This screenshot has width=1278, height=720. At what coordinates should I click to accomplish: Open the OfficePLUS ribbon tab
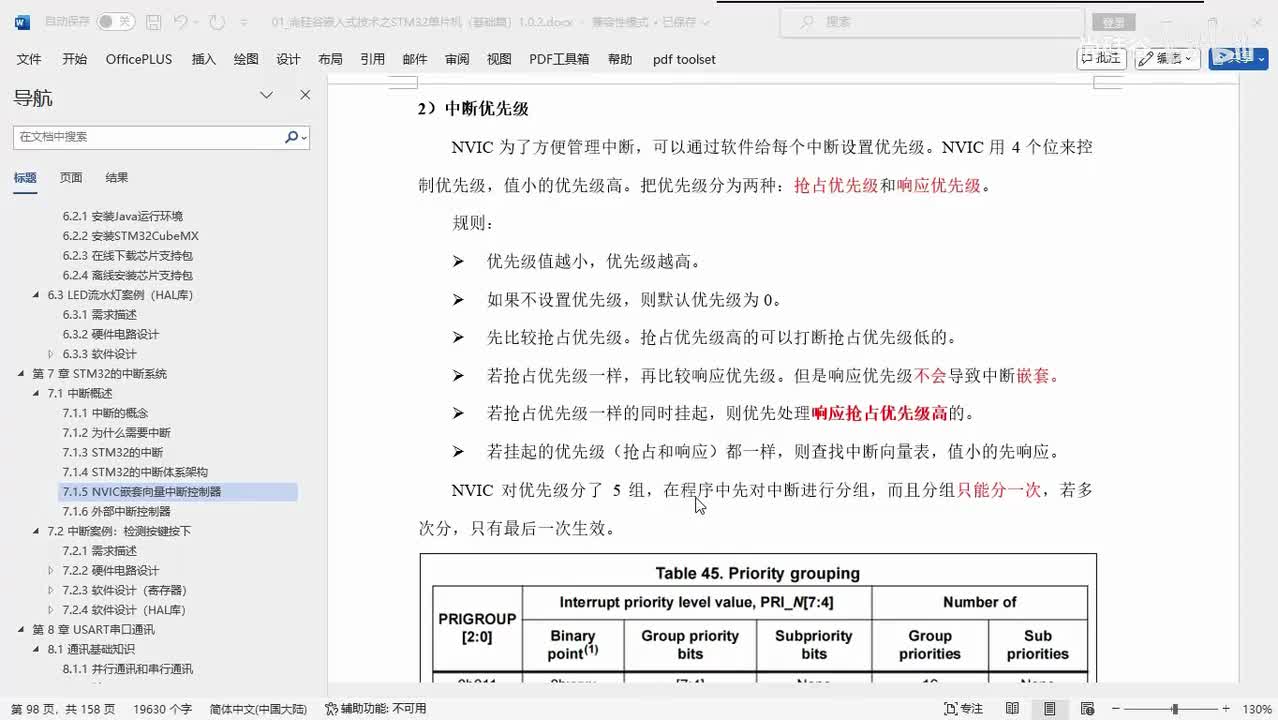139,59
